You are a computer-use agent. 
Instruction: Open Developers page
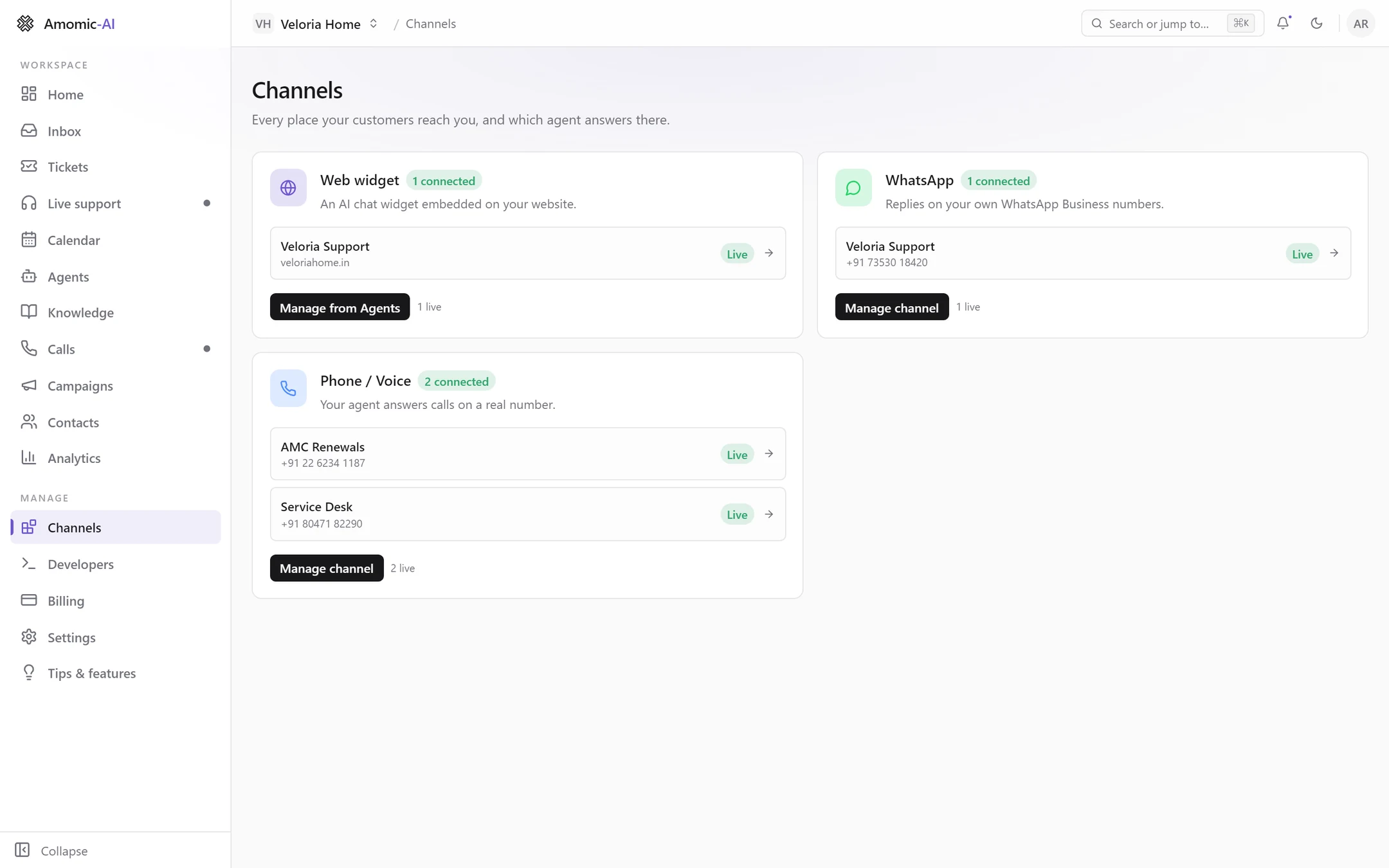[116, 565]
